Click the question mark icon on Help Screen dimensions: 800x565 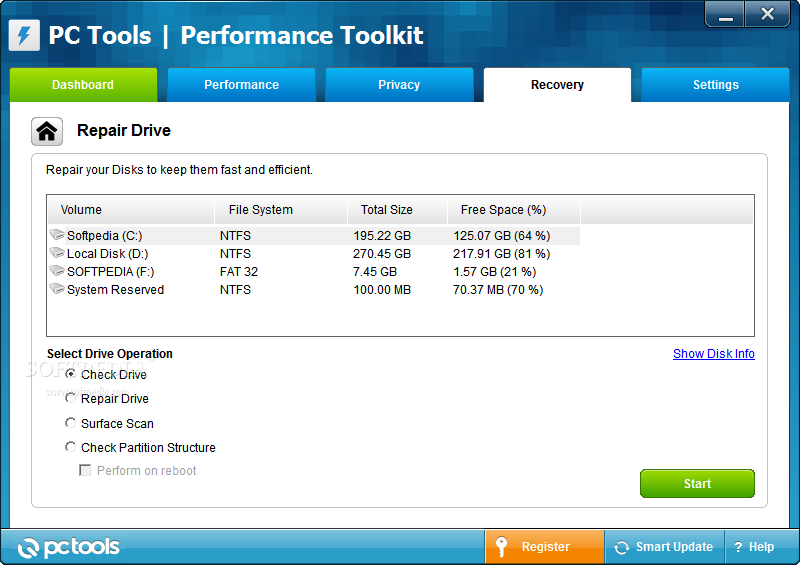point(738,547)
